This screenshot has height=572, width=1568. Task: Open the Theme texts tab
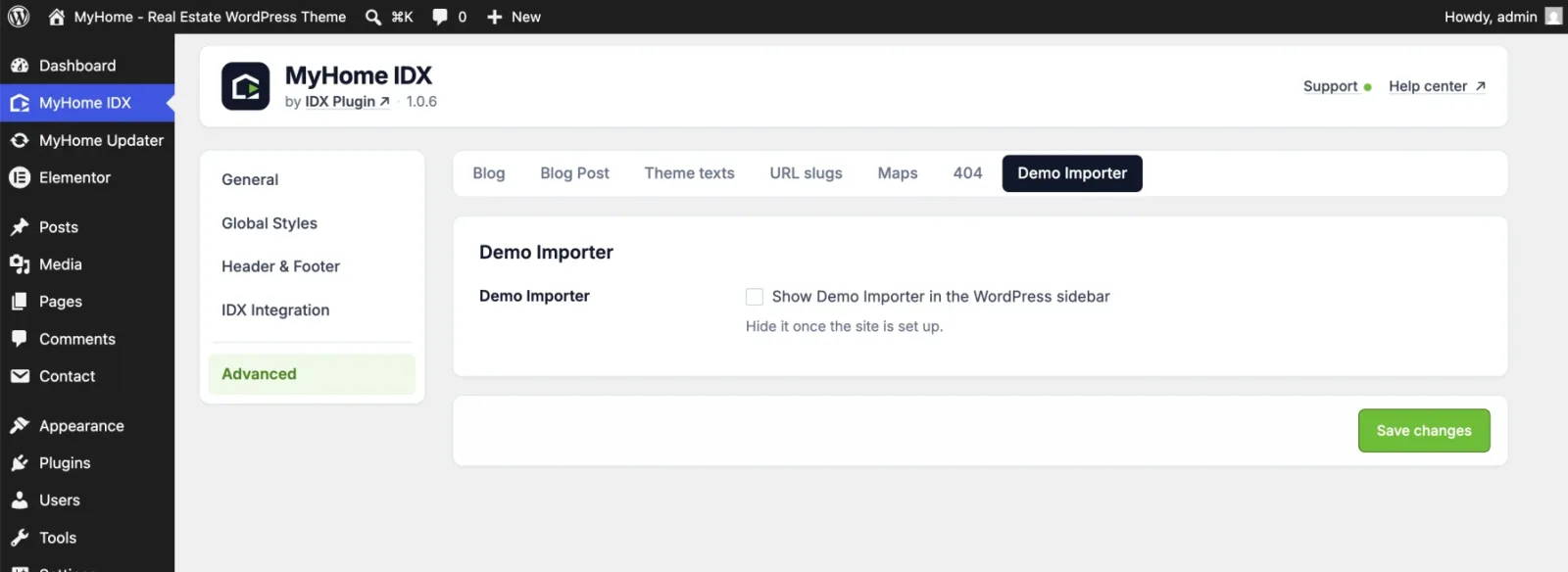[689, 173]
